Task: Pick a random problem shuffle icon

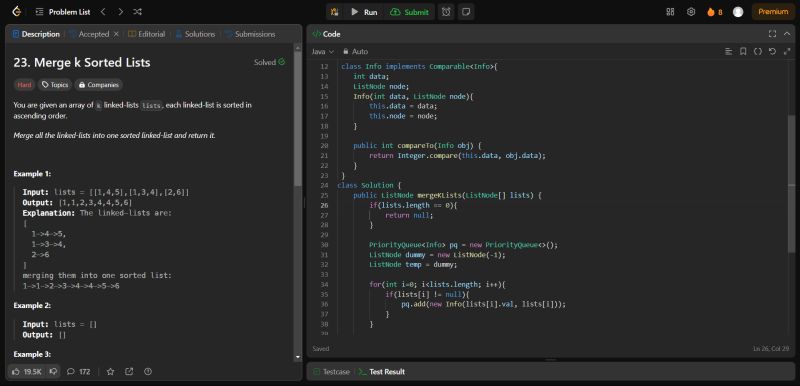Action: click(x=137, y=12)
